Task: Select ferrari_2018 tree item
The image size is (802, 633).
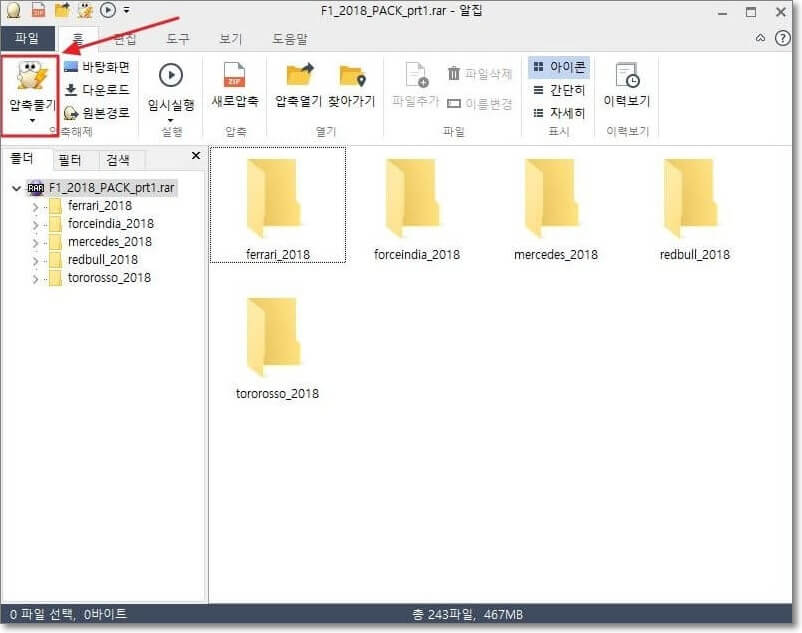Action: [100, 206]
